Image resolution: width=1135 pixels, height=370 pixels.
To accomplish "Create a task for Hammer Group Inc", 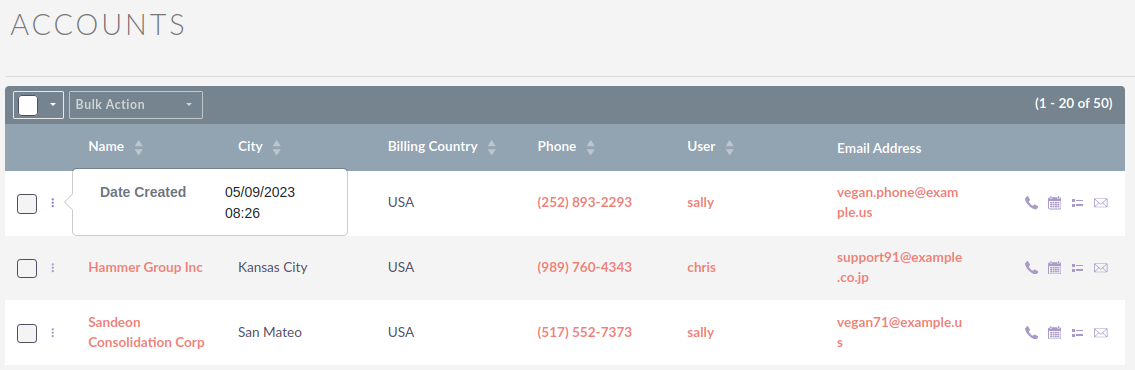I will 1078,268.
